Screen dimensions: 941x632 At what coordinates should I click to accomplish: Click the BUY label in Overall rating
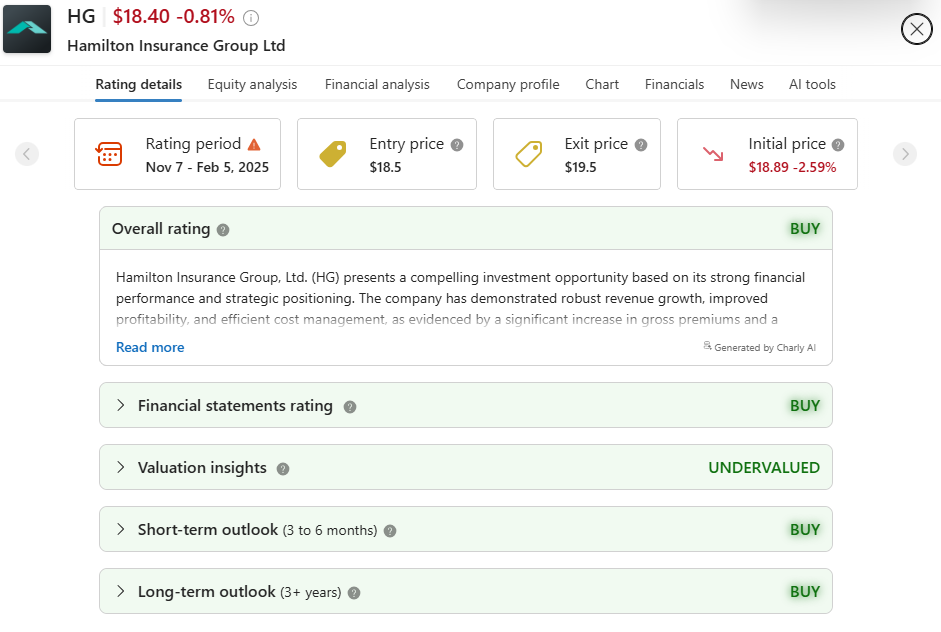point(805,229)
